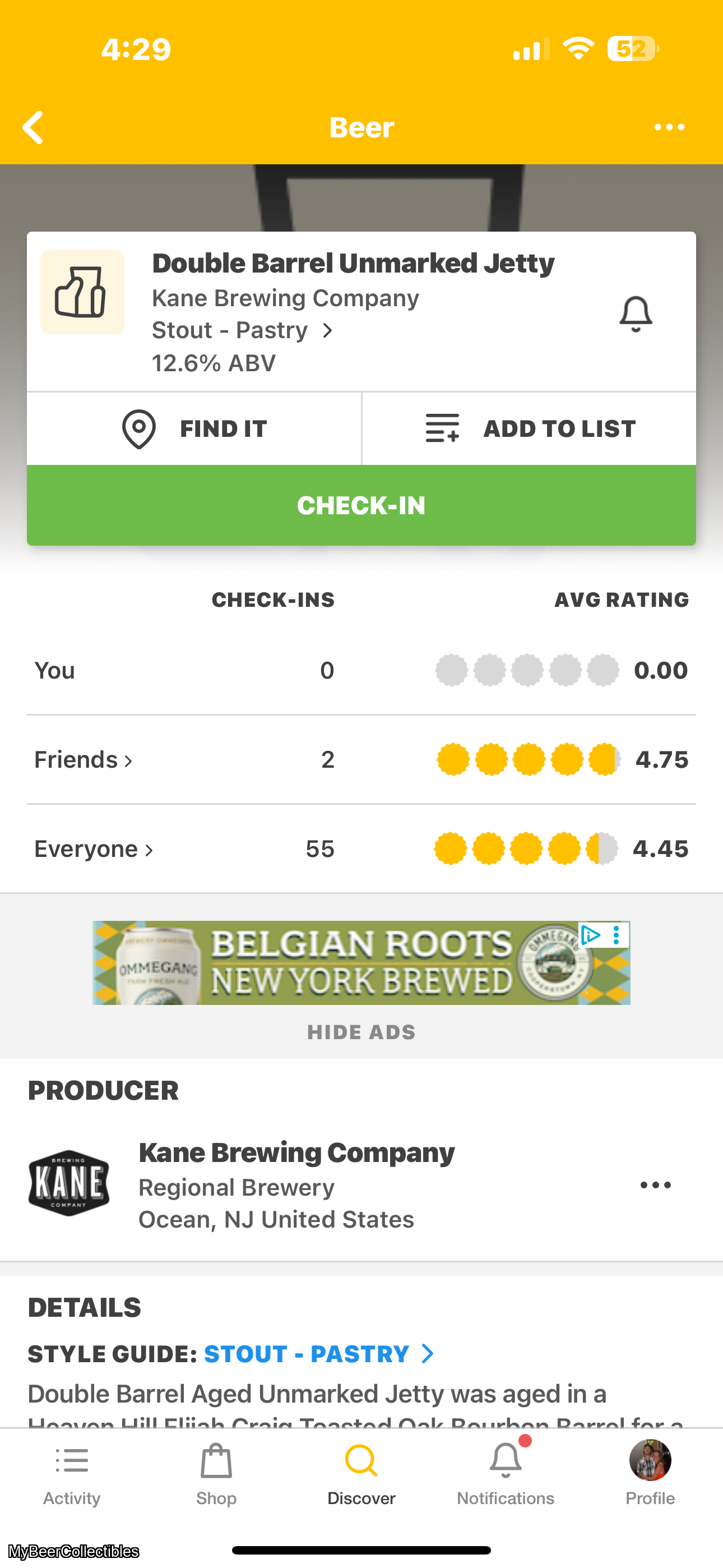723x1568 pixels.
Task: Tap HIDE ADS link
Action: click(x=361, y=1032)
